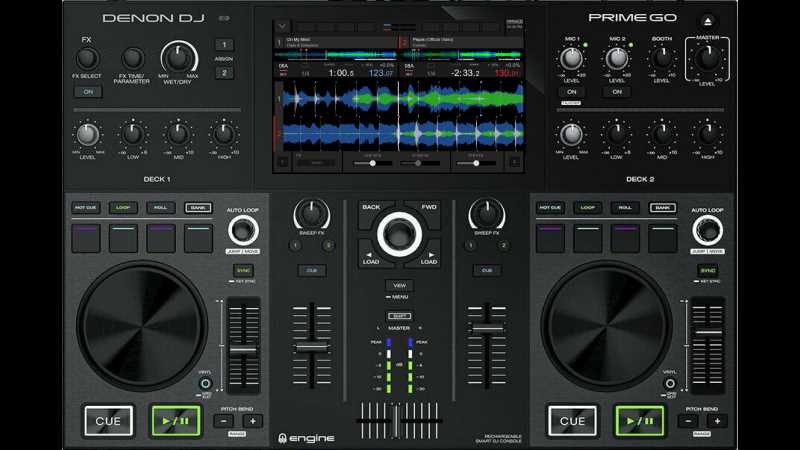The image size is (800, 450).
Task: Click the crossfader handle
Action: (396, 420)
